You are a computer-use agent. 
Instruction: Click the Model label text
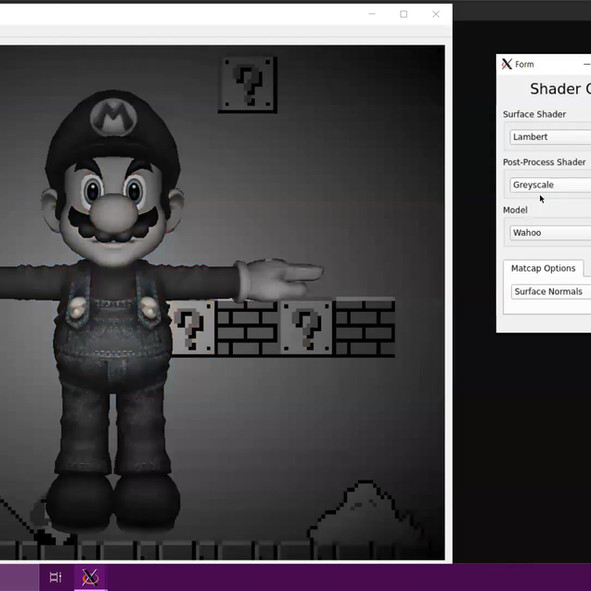[x=515, y=210]
